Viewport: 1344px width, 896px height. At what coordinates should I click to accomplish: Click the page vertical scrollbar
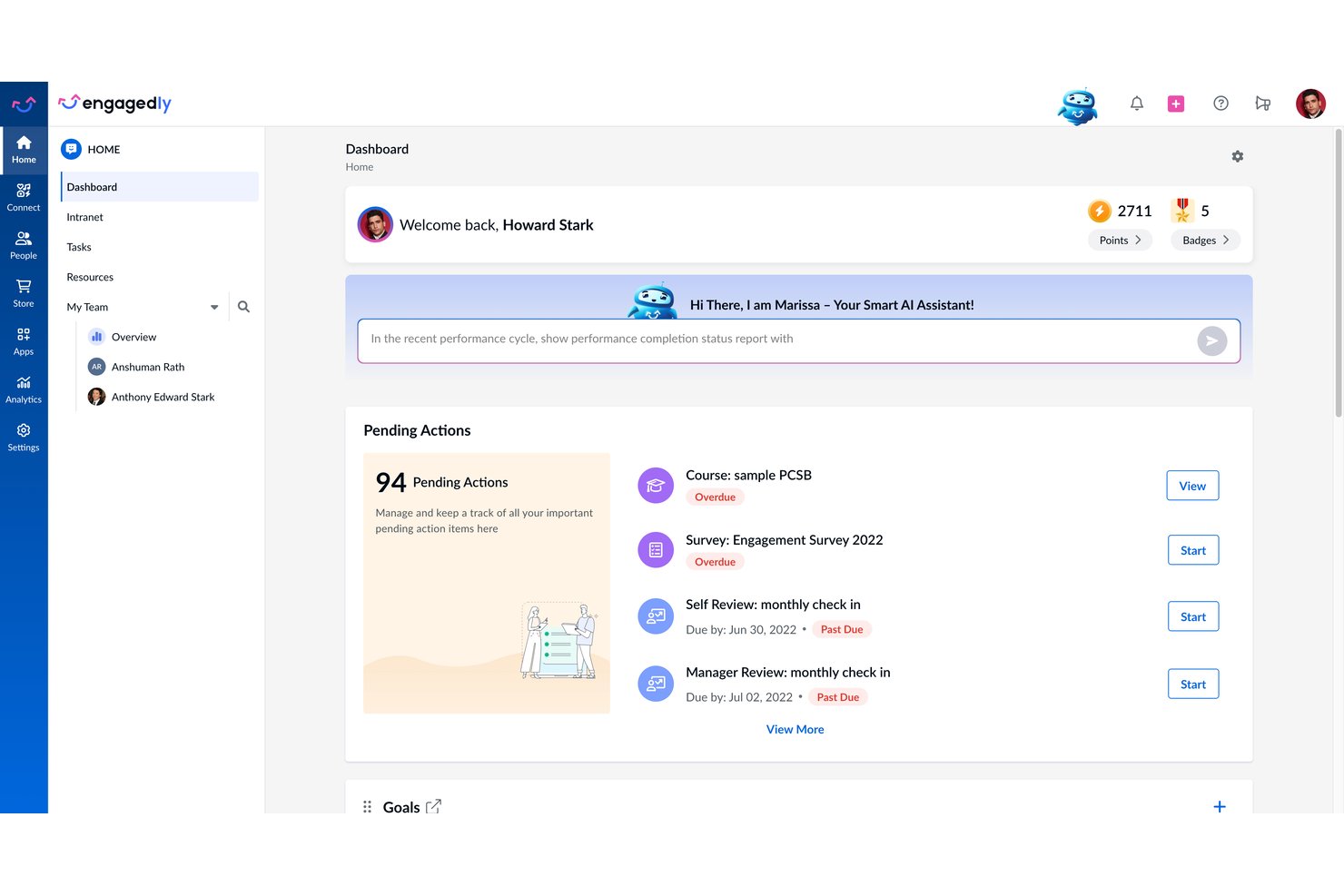point(1339,272)
